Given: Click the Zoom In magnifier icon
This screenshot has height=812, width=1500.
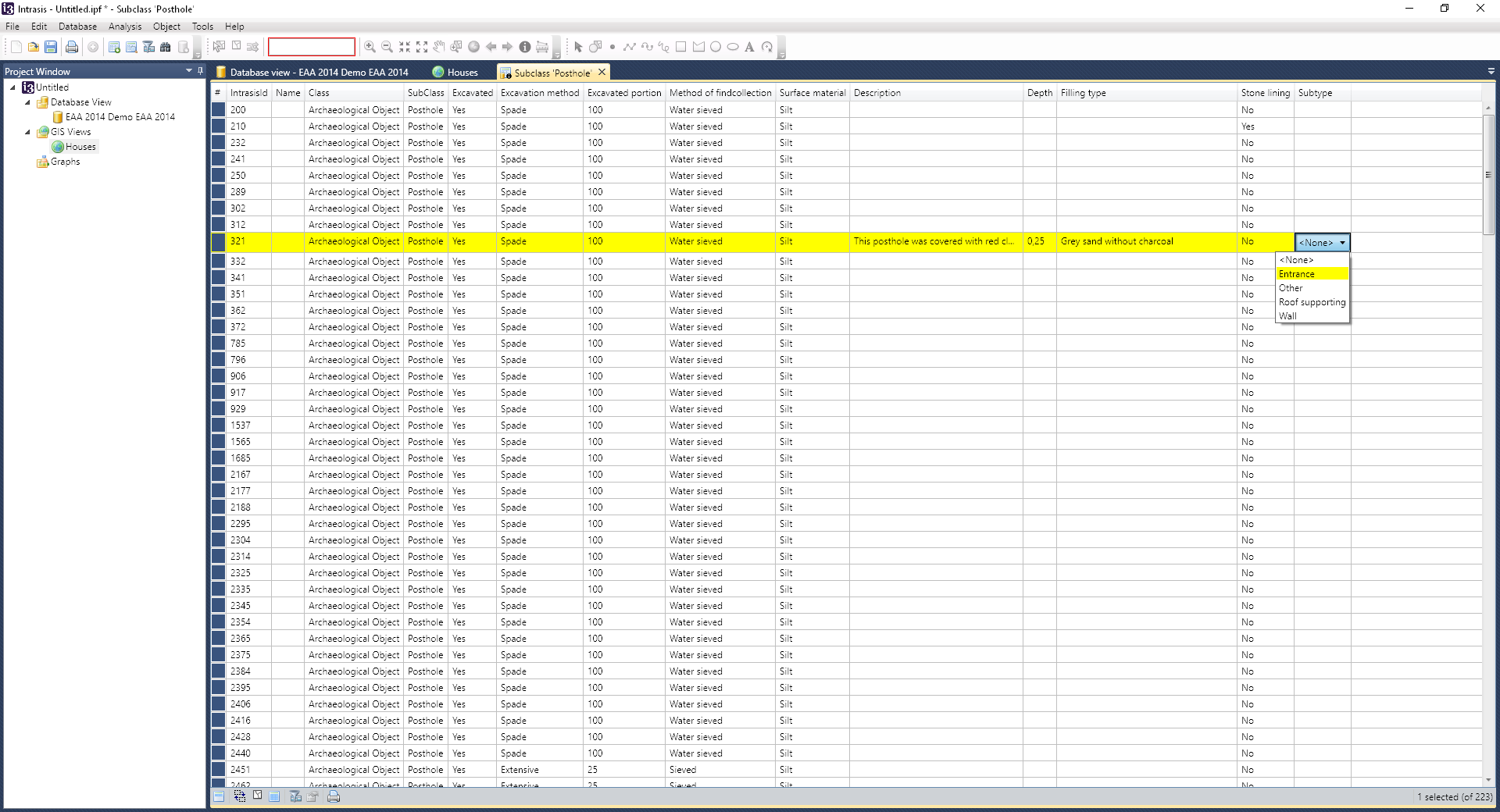Looking at the screenshot, I should pos(370,47).
